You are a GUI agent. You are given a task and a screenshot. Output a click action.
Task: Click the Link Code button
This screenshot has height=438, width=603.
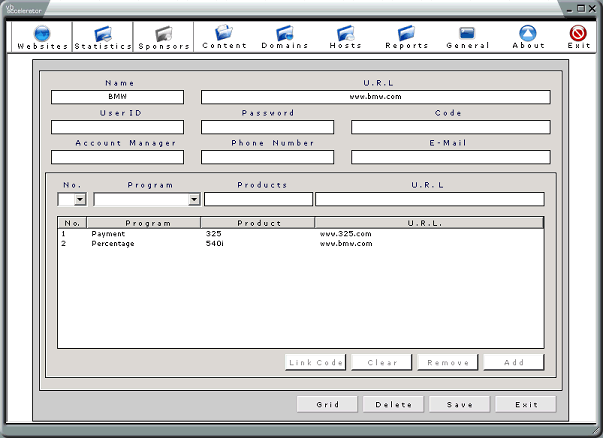point(315,362)
